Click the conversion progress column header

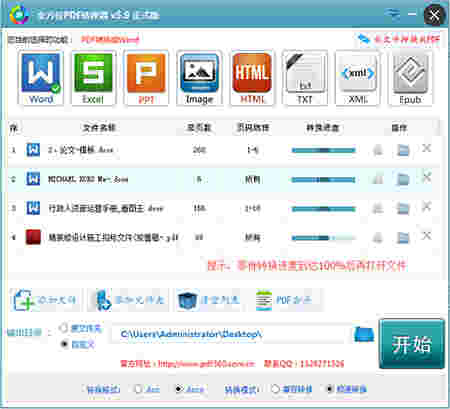tap(323, 128)
